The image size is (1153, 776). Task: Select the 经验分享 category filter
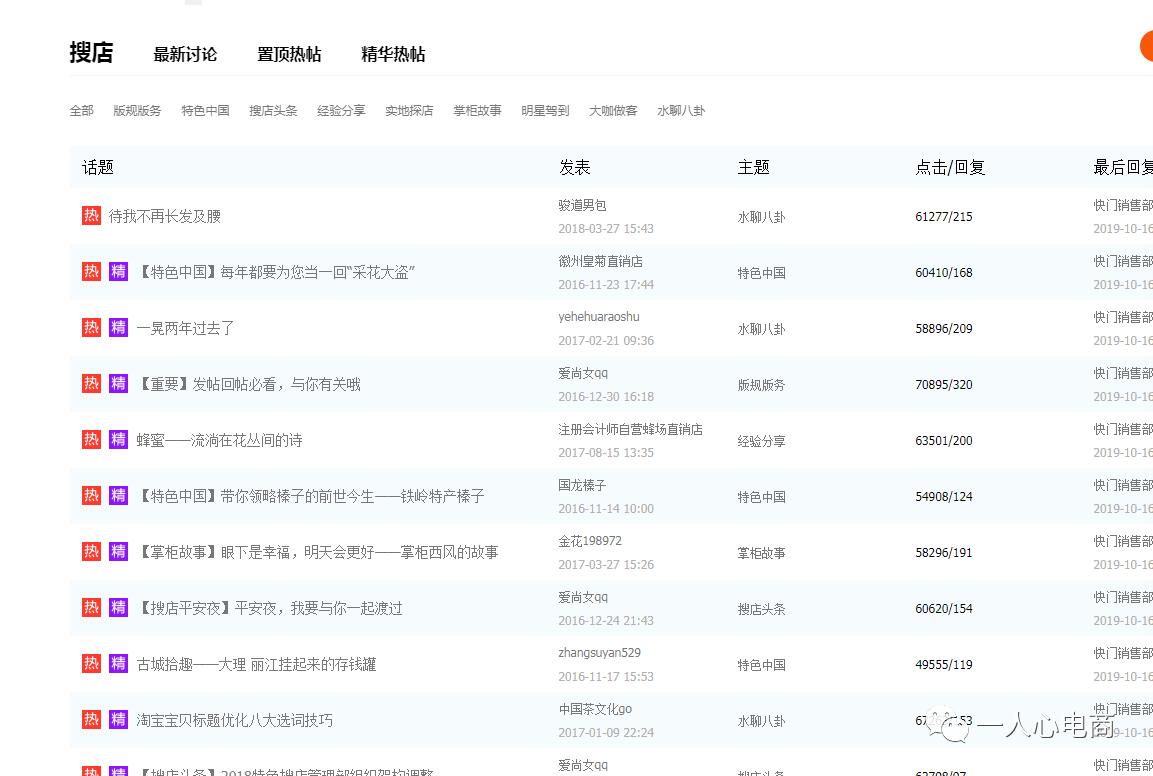point(341,111)
